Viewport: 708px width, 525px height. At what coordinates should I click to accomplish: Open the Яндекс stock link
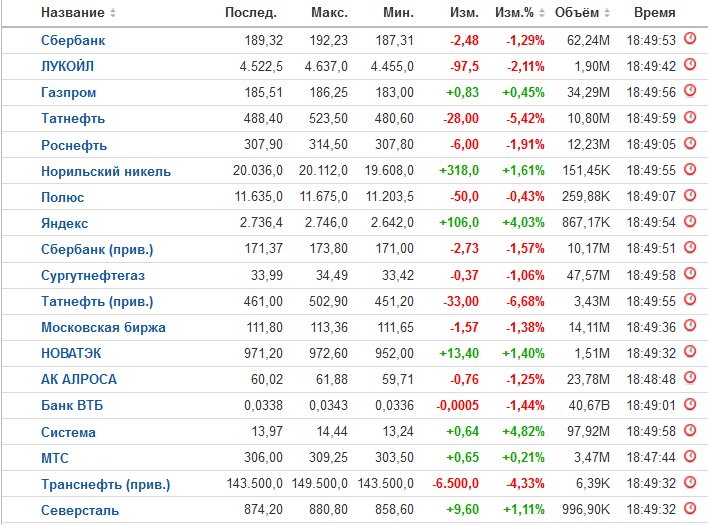click(65, 223)
